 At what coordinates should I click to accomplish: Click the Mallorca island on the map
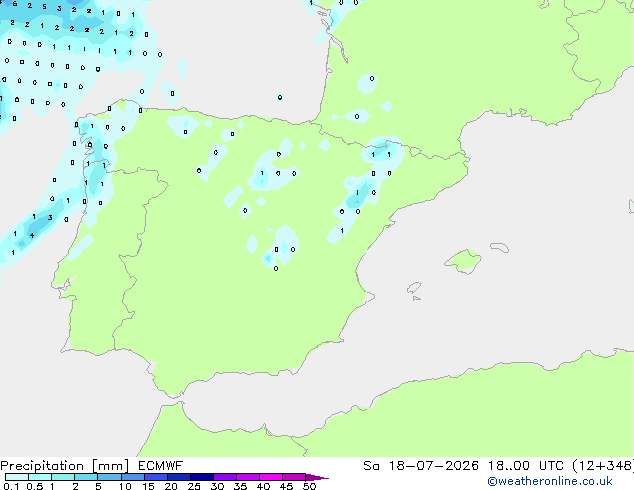[463, 261]
